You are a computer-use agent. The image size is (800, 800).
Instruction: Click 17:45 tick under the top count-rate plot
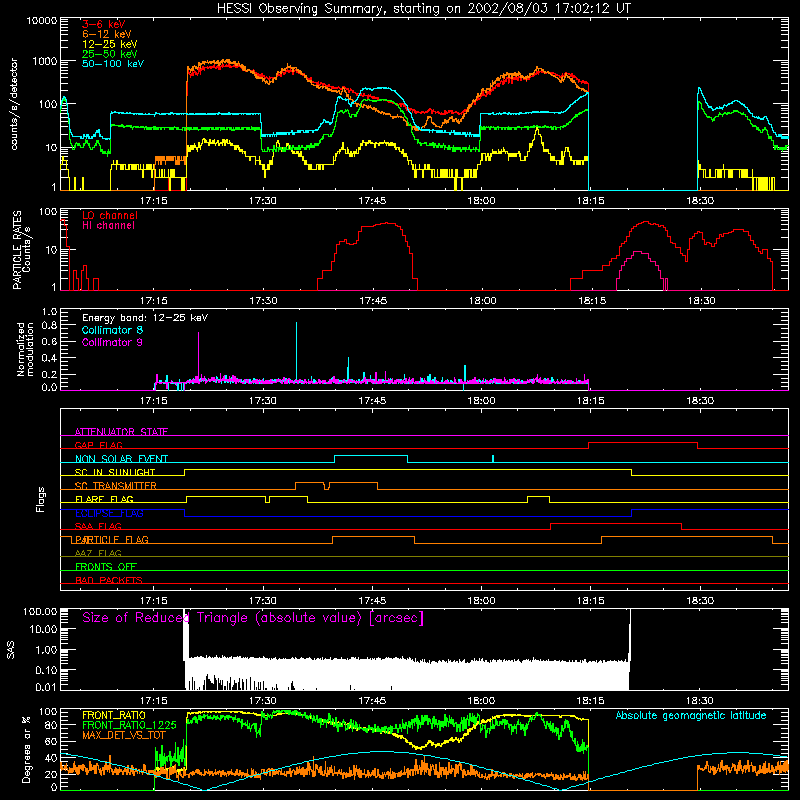[x=372, y=201]
